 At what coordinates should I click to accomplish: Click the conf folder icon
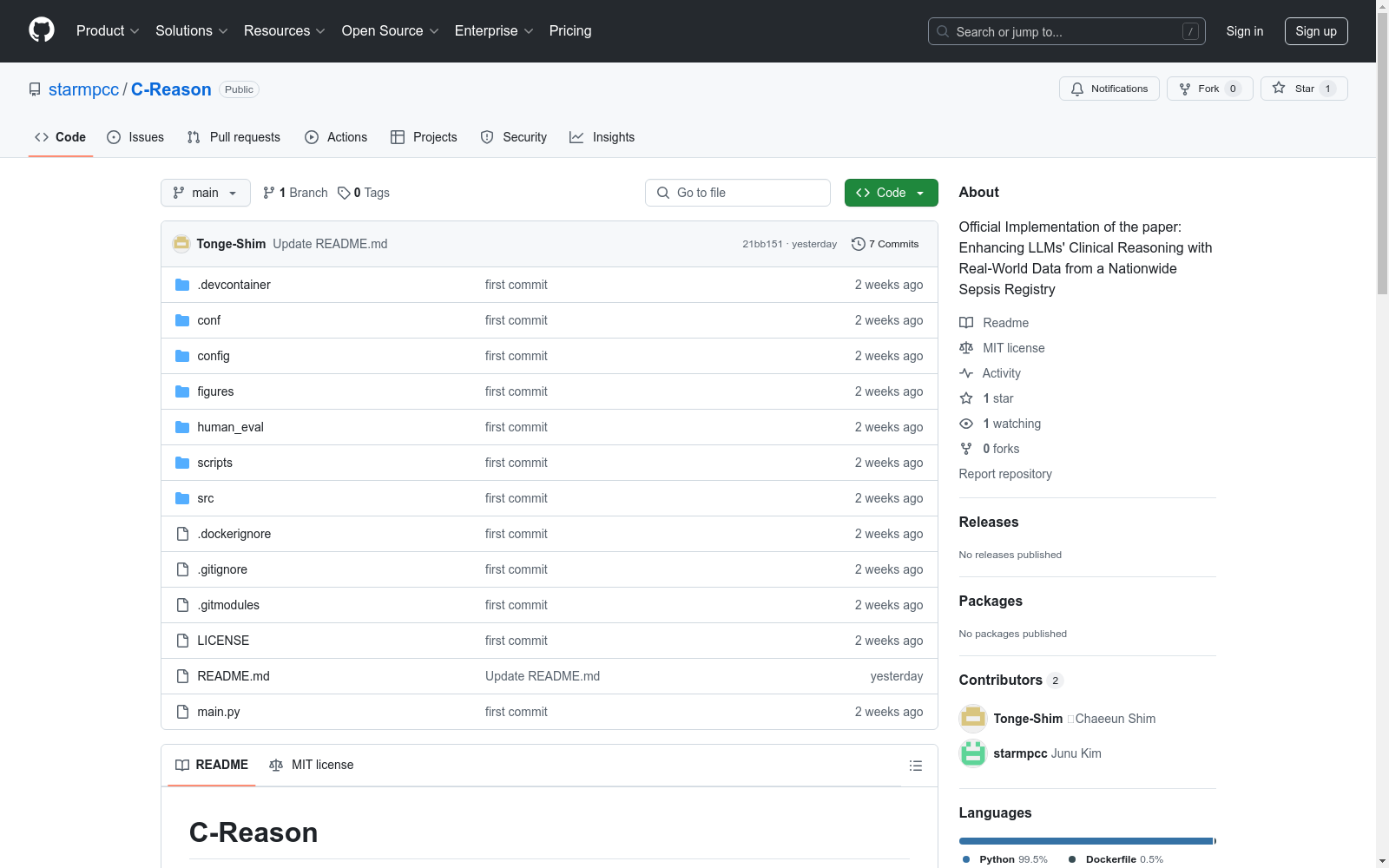point(182,320)
